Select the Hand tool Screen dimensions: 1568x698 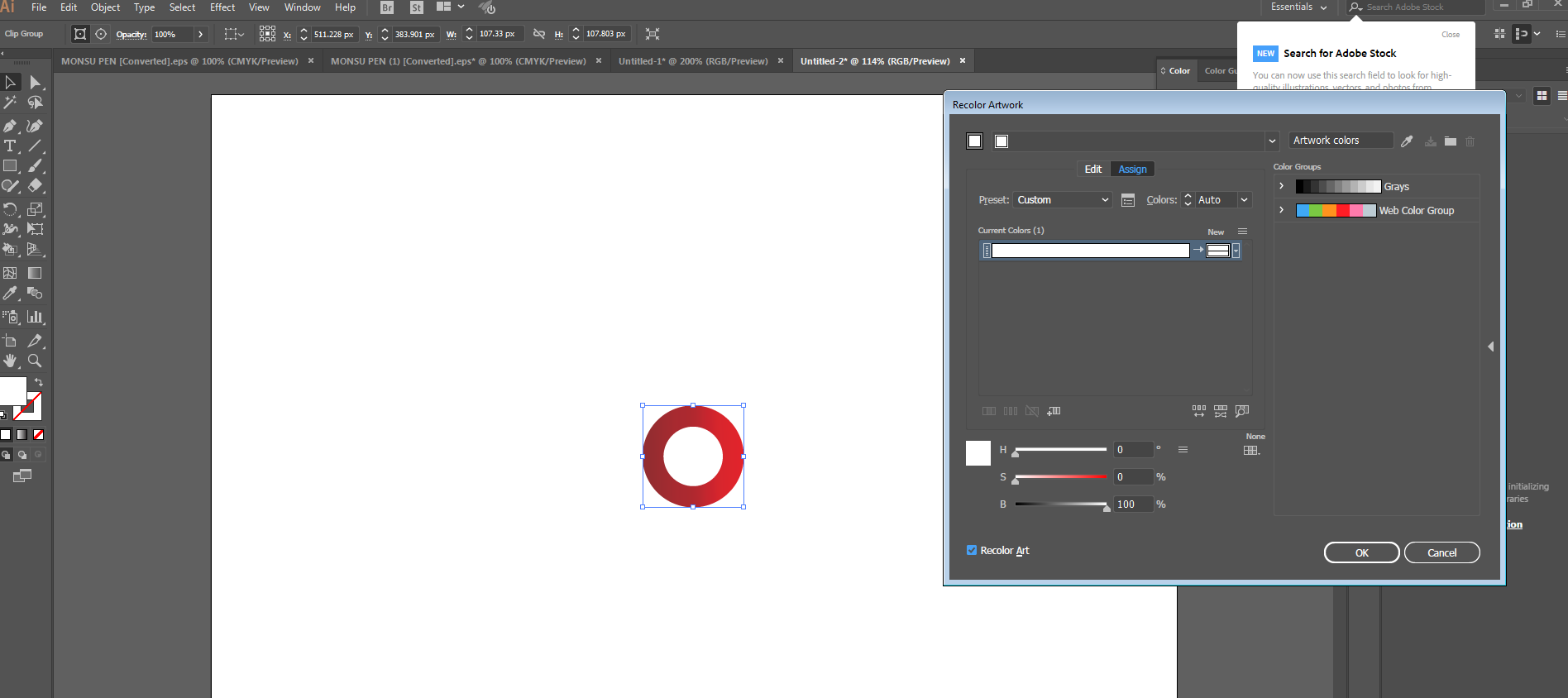click(x=10, y=361)
